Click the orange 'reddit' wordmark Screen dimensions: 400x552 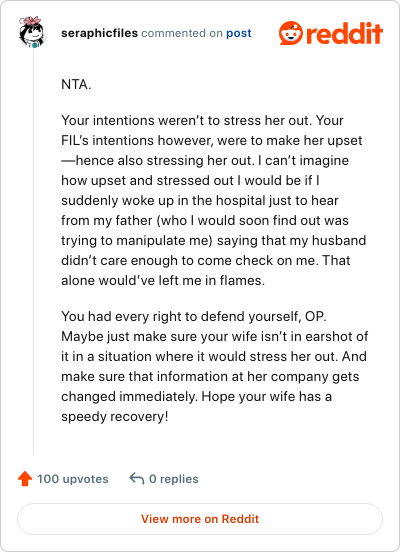[x=344, y=33]
